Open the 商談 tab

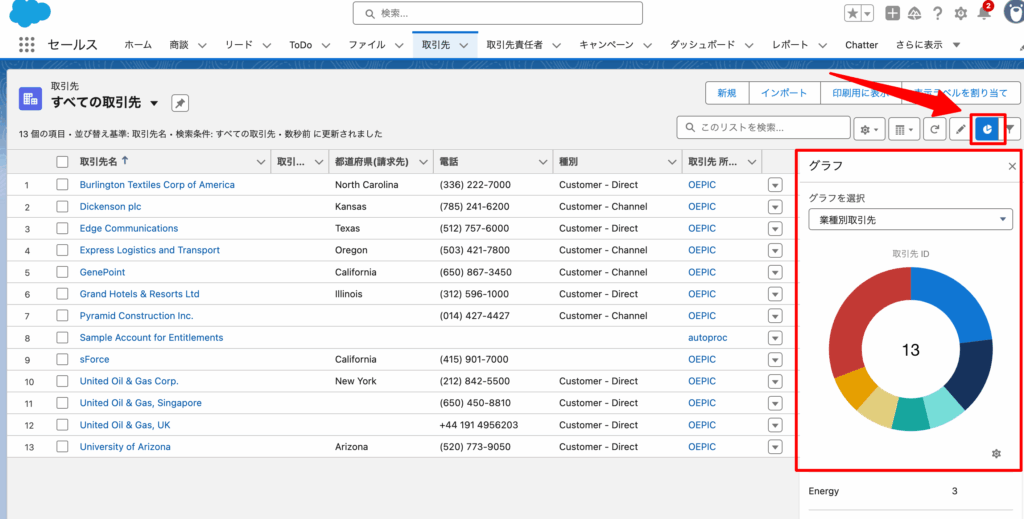(x=179, y=45)
